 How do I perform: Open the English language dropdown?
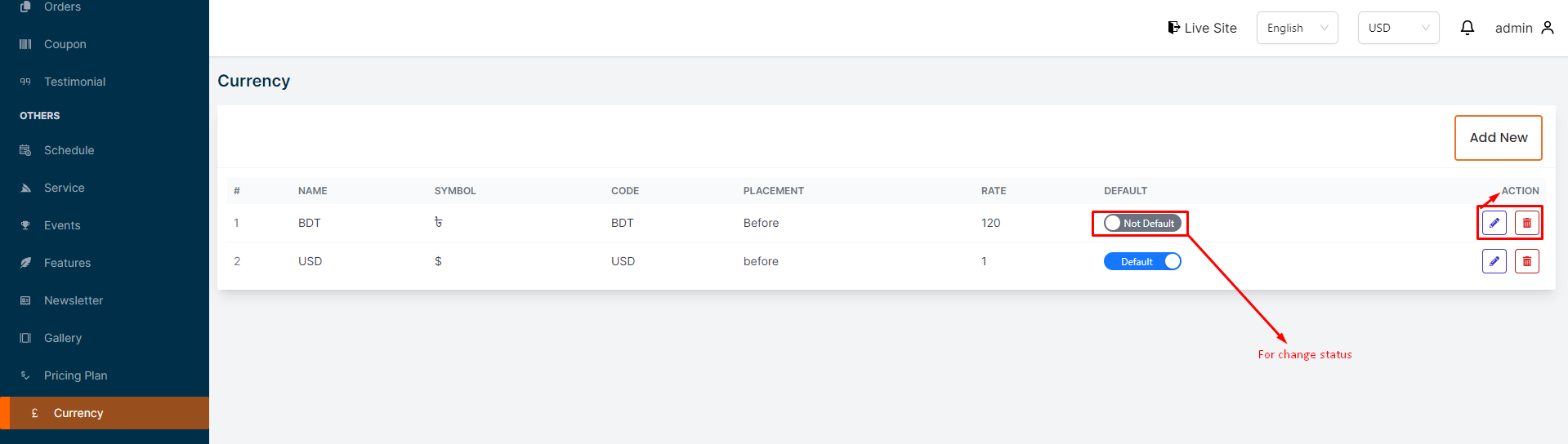(x=1297, y=28)
